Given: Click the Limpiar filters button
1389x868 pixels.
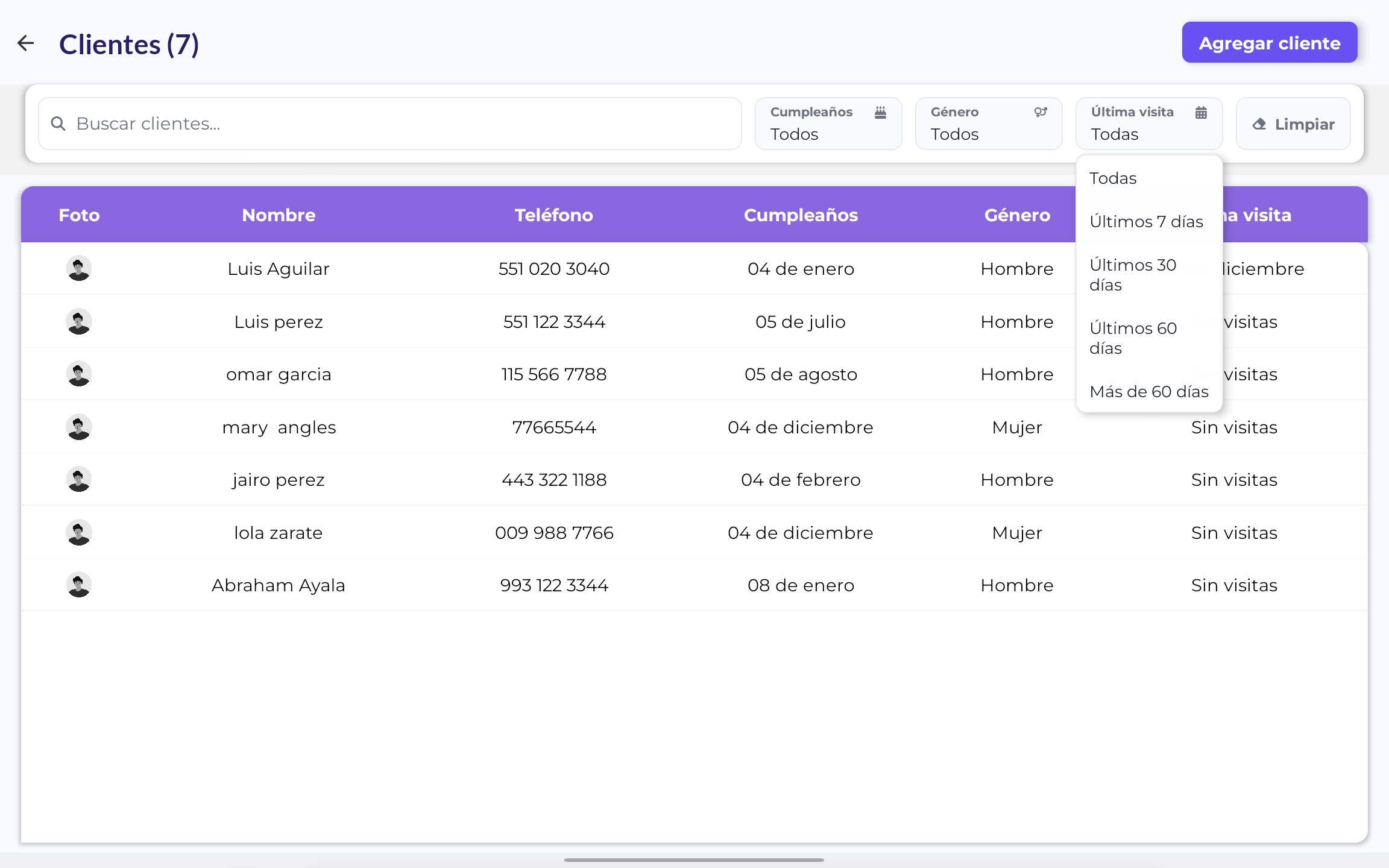Looking at the screenshot, I should 1293,124.
